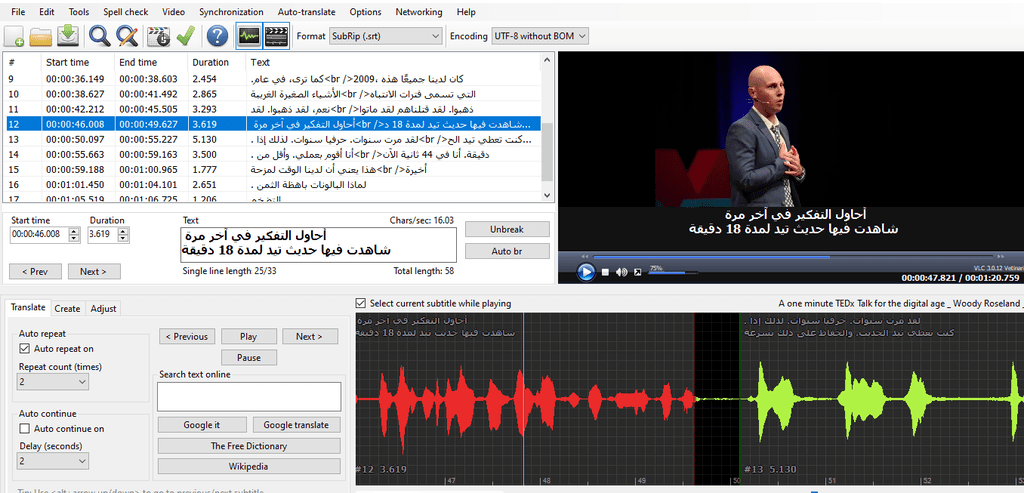The image size is (1024, 493).
Task: Enable Auto repeat on checkbox
Action: [25, 349]
